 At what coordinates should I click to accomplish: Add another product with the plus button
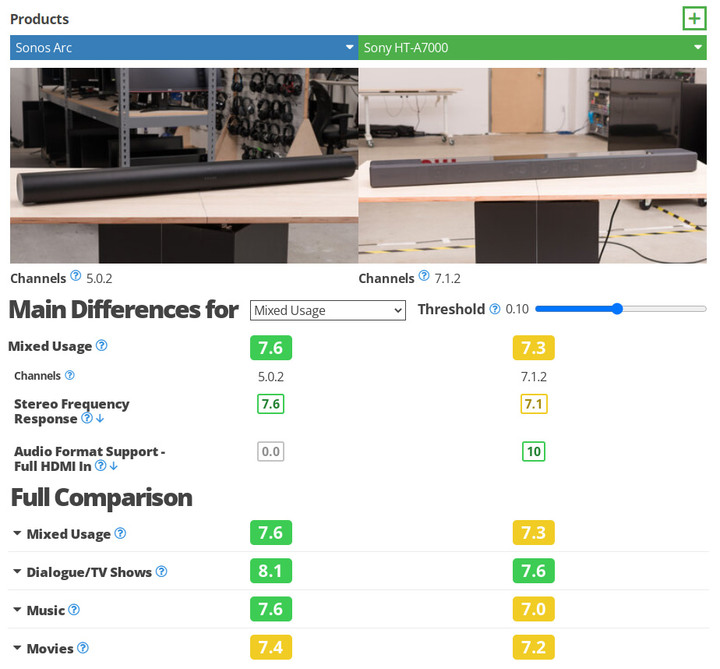[694, 19]
